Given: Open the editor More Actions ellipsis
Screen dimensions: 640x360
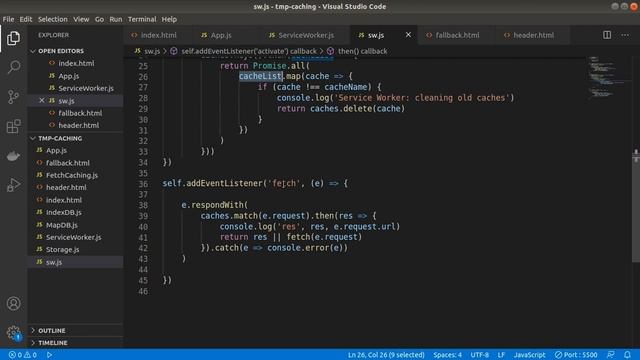Looking at the screenshot, I should tap(625, 35).
